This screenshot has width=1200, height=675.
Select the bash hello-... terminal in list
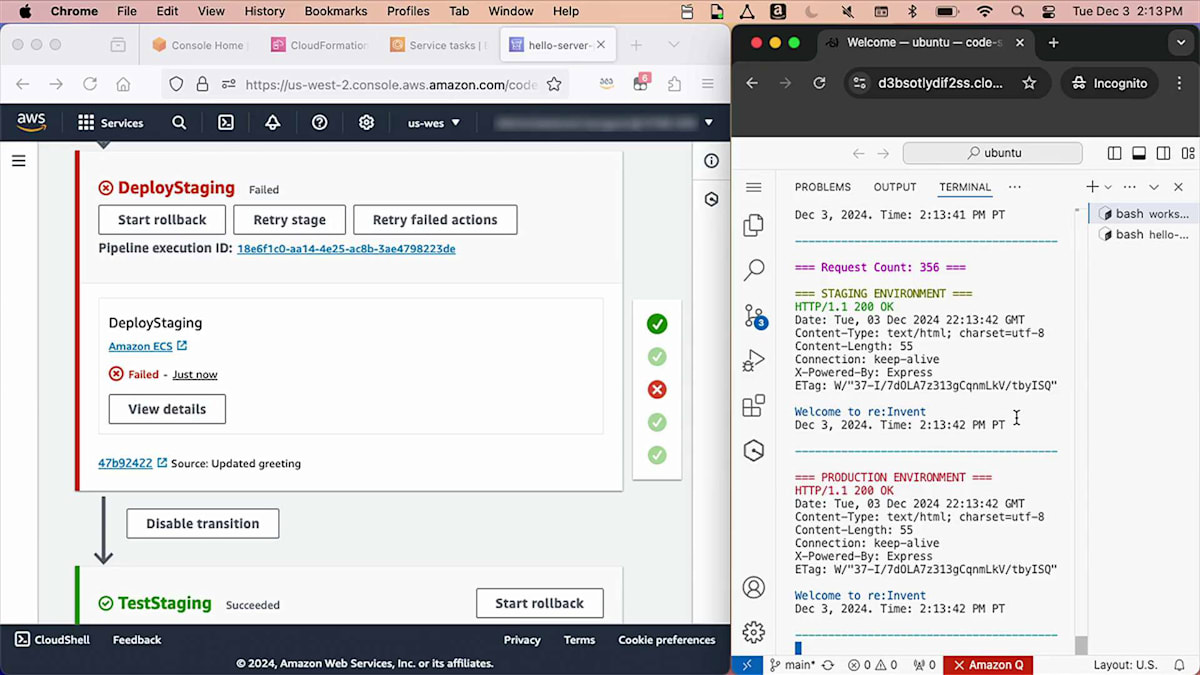(1144, 235)
